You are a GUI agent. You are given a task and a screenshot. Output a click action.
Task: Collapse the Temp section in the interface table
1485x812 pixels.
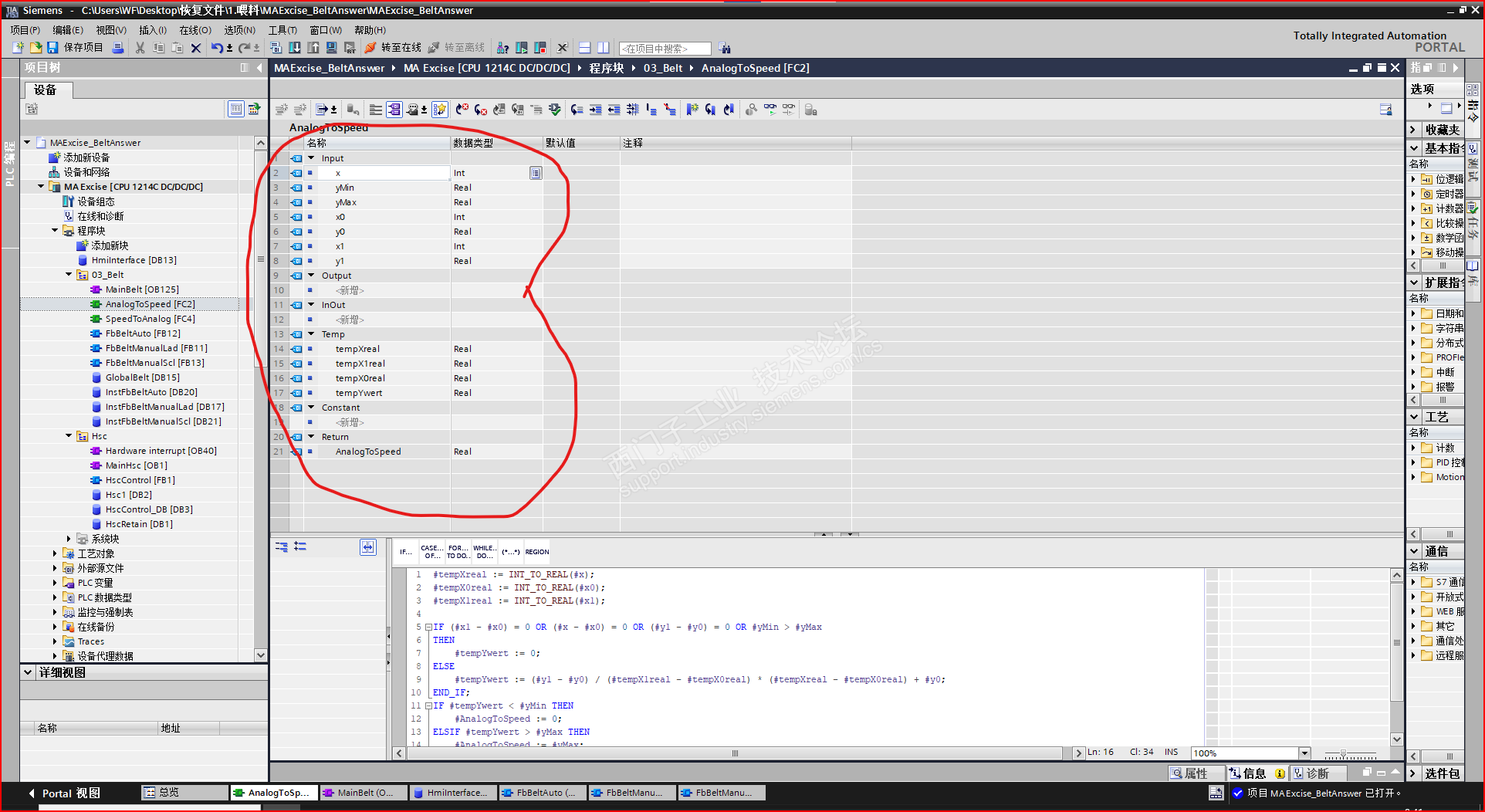pos(312,334)
